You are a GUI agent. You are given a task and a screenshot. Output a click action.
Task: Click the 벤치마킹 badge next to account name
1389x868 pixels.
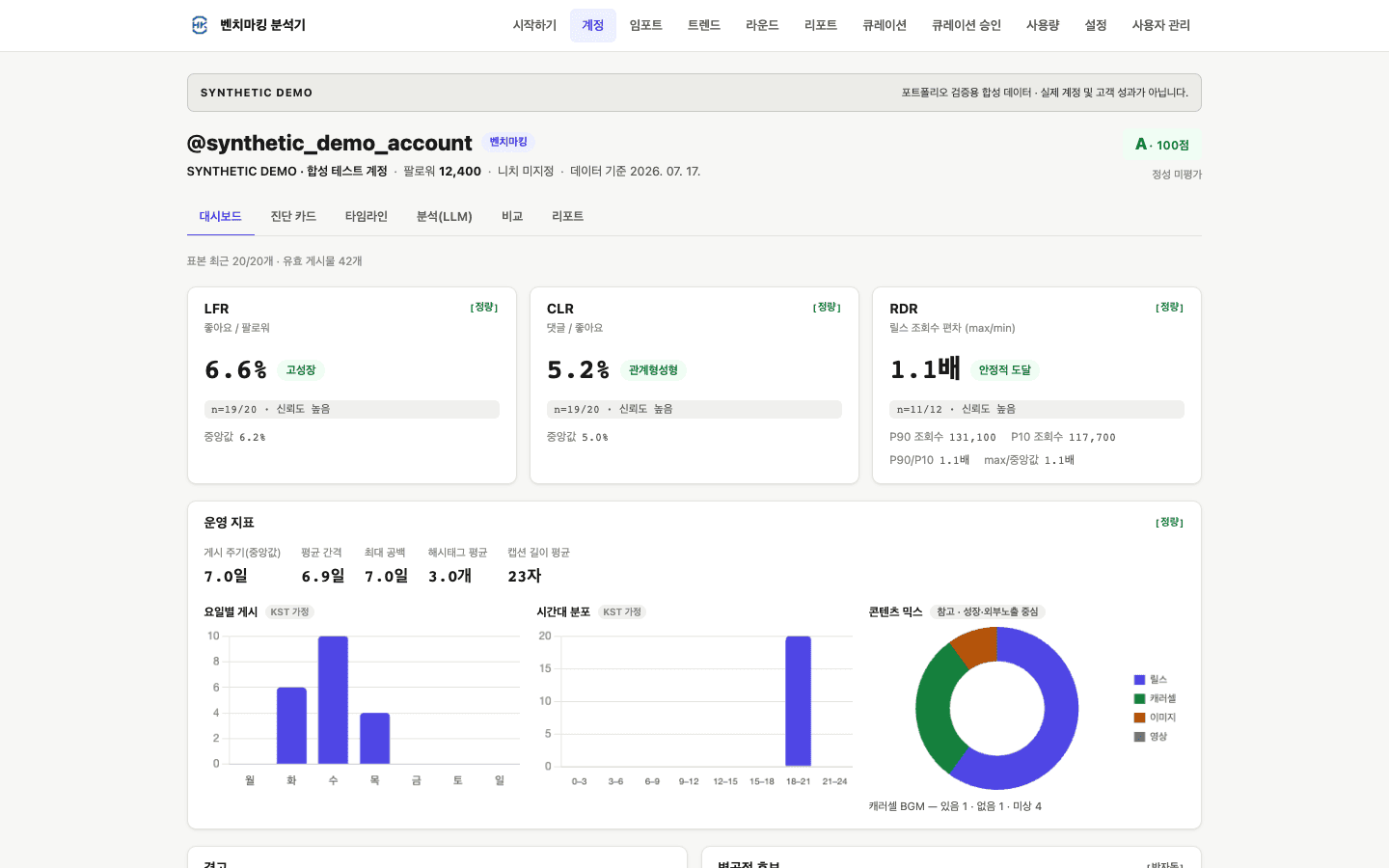[x=508, y=142]
